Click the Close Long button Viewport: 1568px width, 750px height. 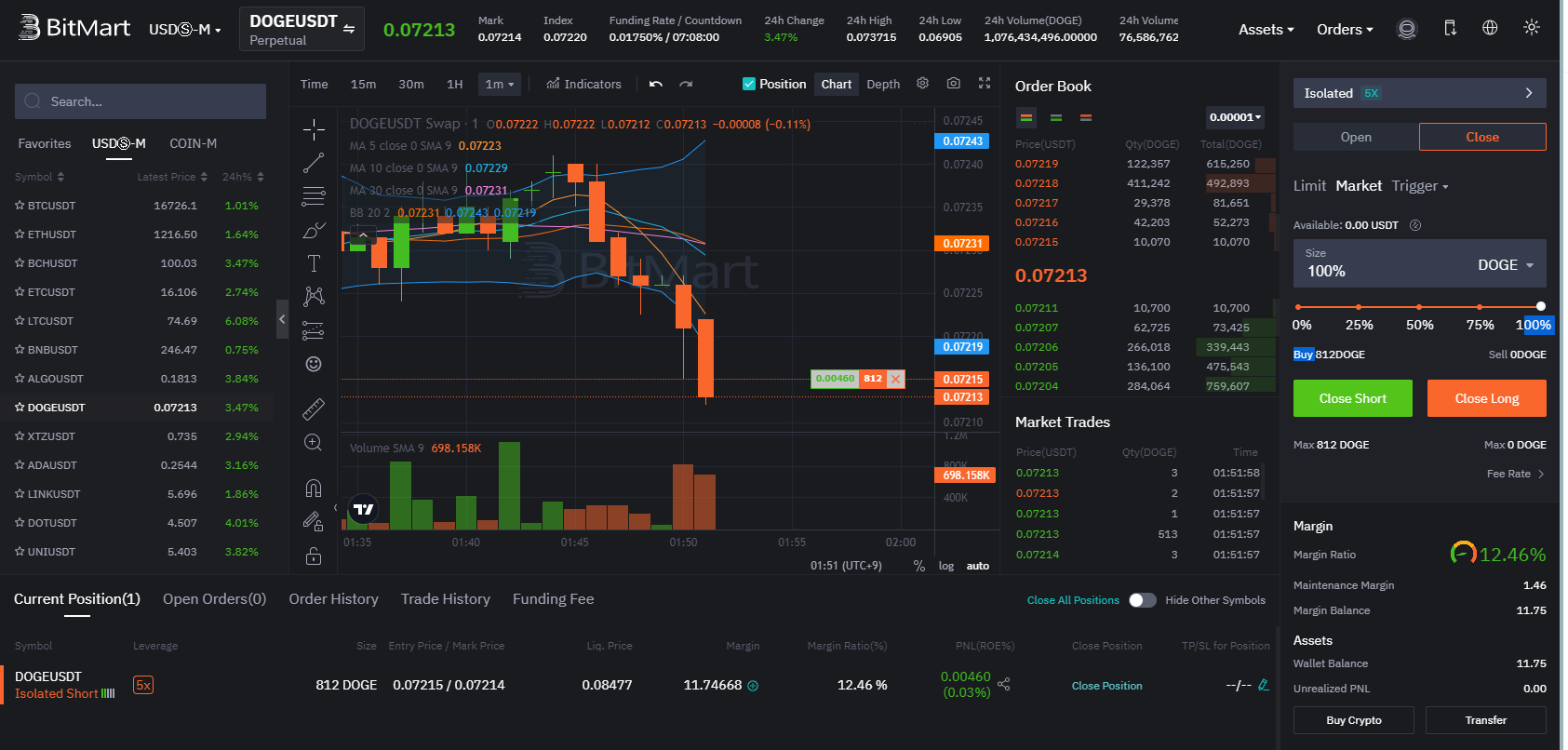(x=1487, y=398)
